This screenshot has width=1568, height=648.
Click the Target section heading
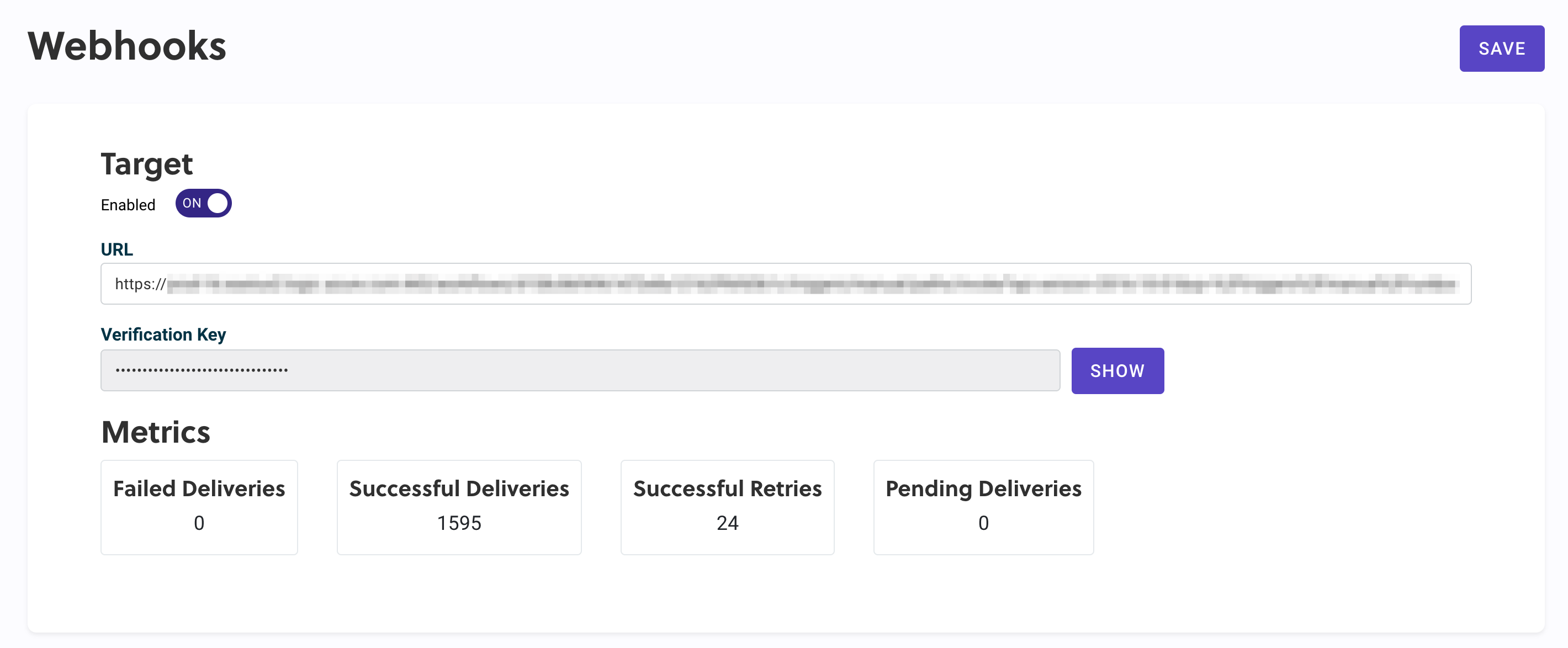click(146, 164)
